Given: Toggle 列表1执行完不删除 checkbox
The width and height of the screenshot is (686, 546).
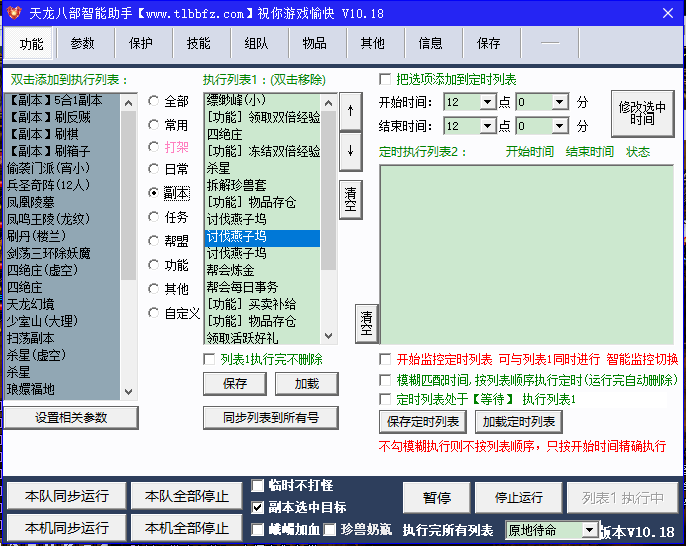Looking at the screenshot, I should pyautogui.click(x=209, y=359).
